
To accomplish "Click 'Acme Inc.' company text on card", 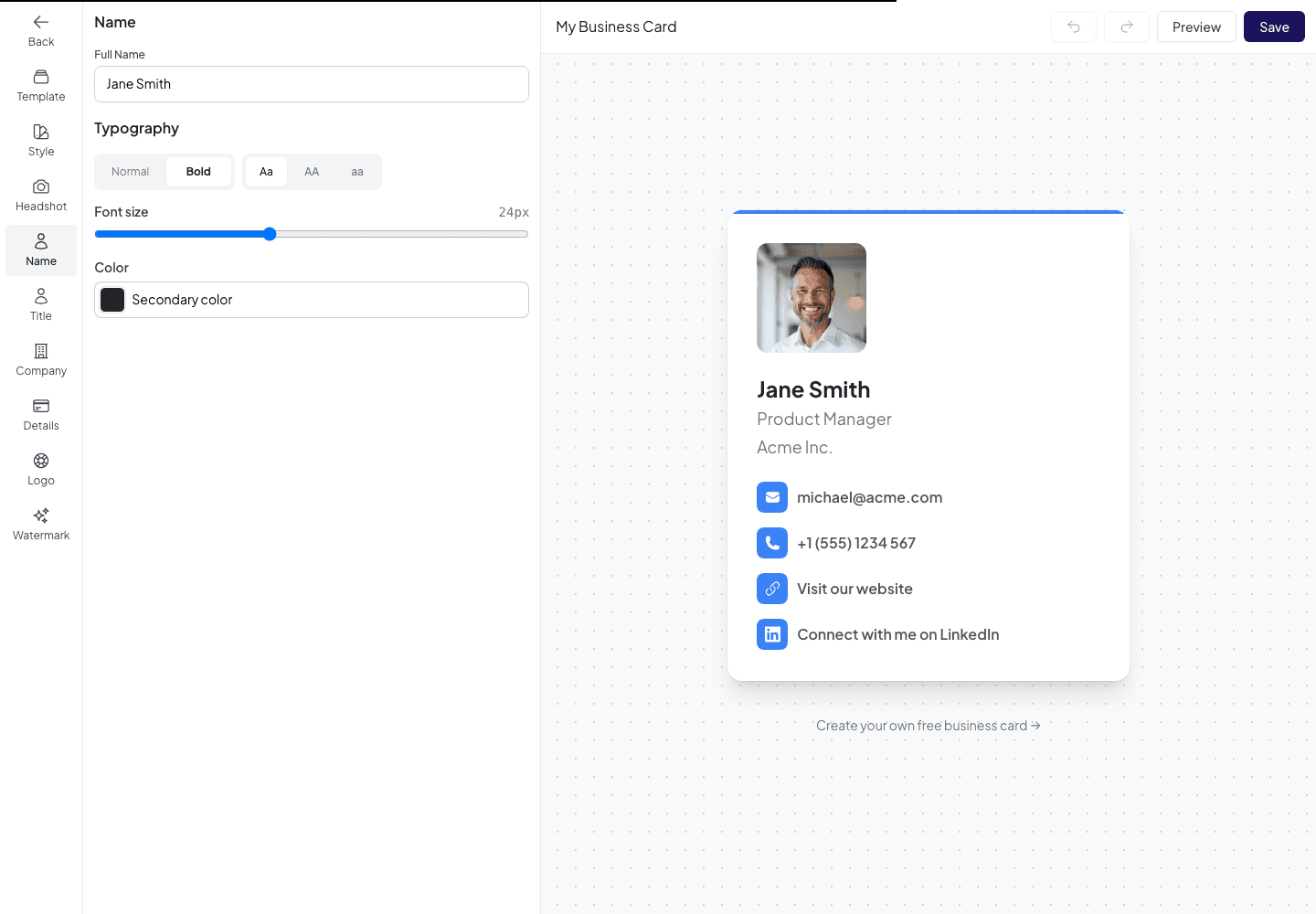I will pyautogui.click(x=794, y=447).
